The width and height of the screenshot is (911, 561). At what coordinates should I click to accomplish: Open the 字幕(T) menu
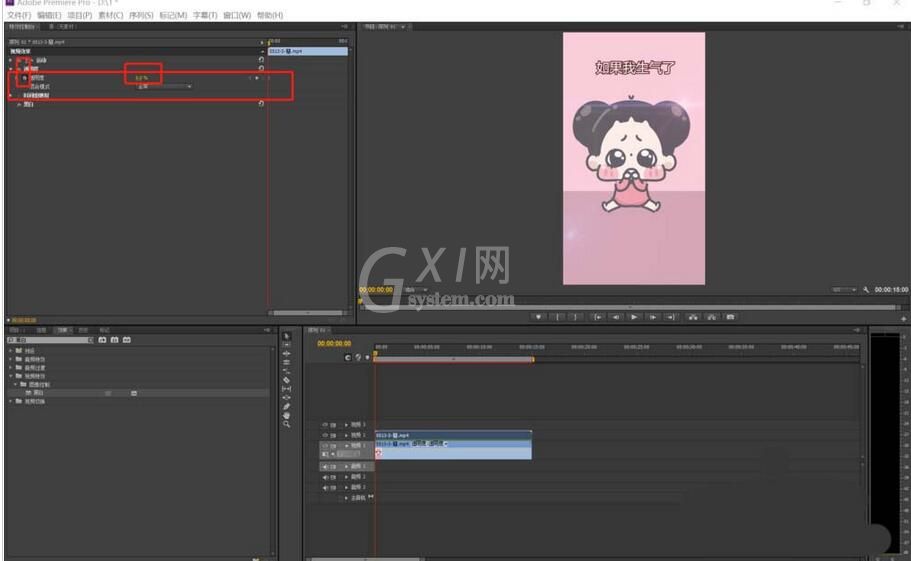205,15
